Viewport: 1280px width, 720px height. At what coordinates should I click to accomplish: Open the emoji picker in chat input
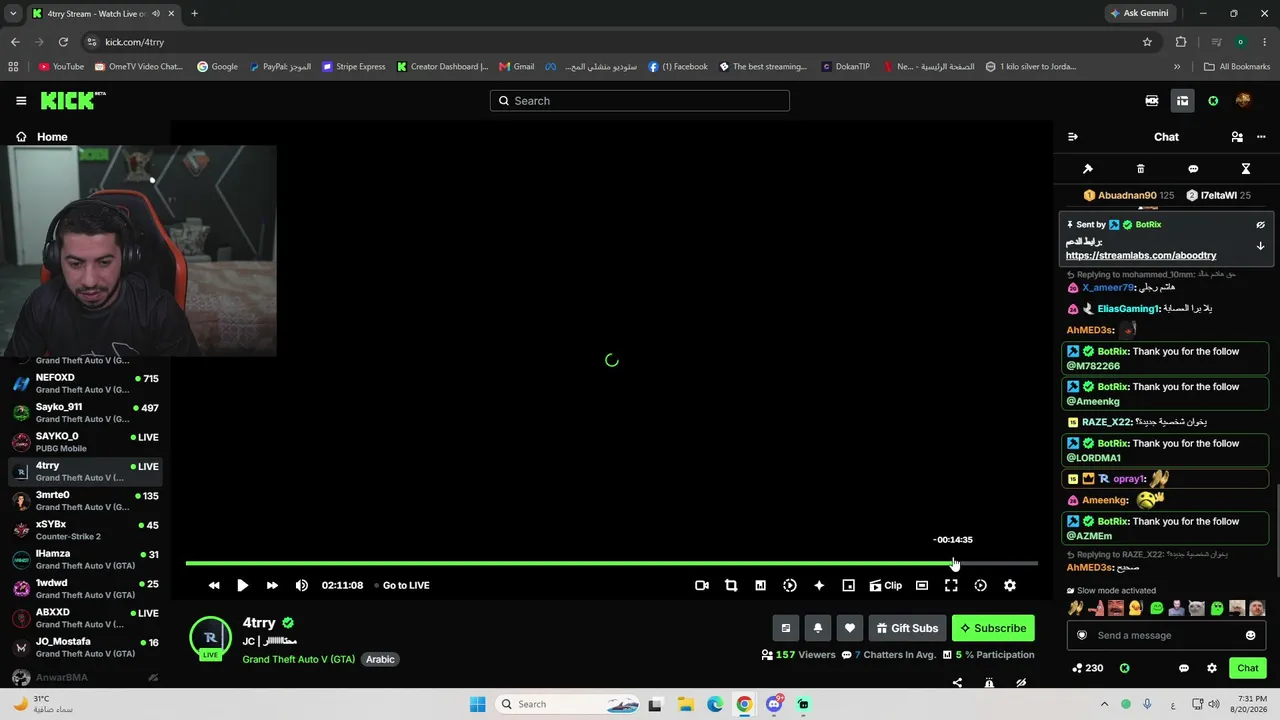click(x=1251, y=635)
